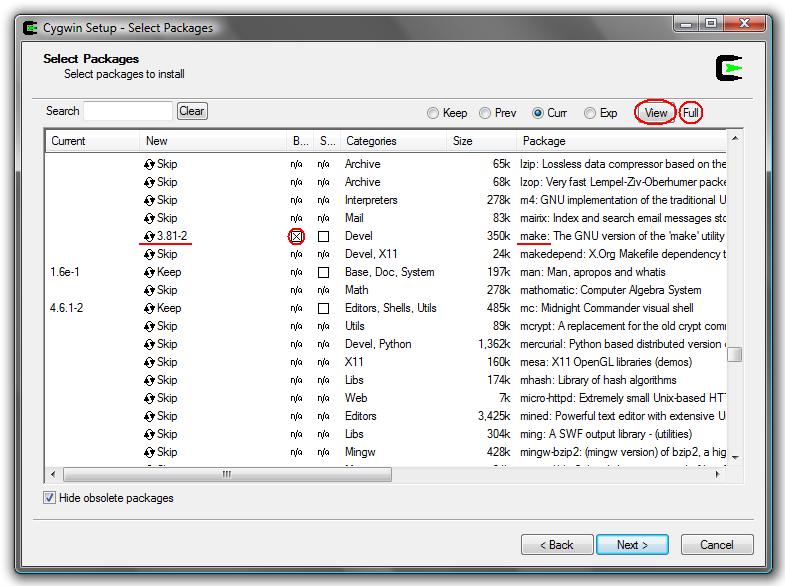Click the Categories column header
Viewport: 785px width, 586px height.
tap(394, 141)
